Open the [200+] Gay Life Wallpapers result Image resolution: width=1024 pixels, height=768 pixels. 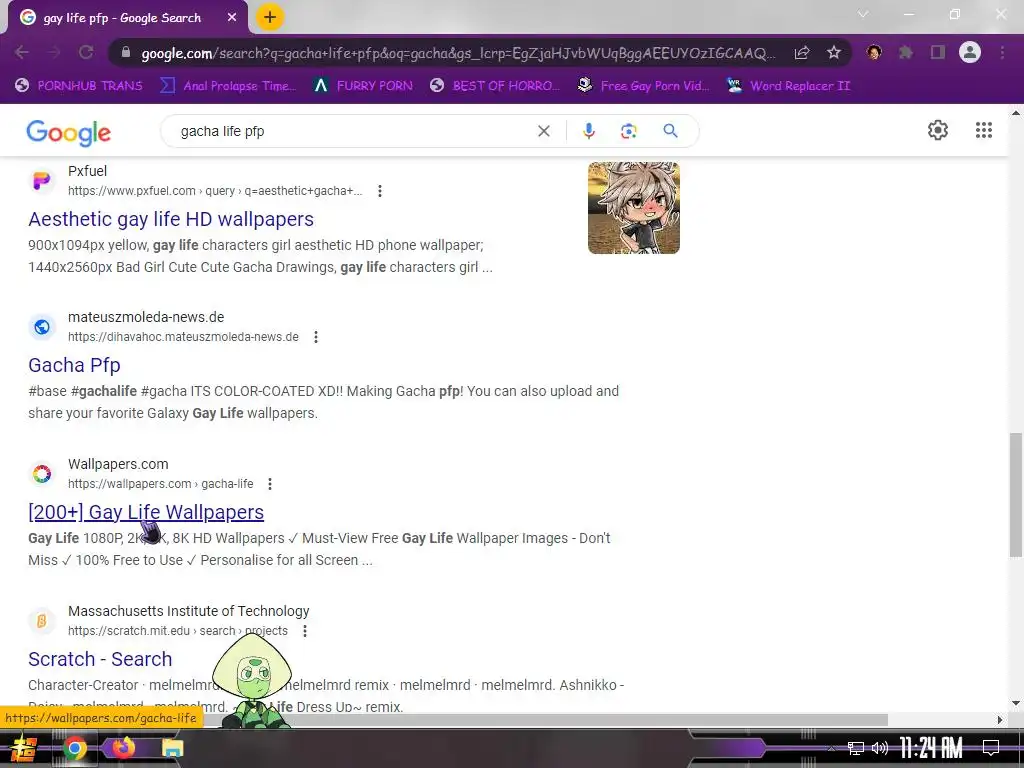point(146,512)
